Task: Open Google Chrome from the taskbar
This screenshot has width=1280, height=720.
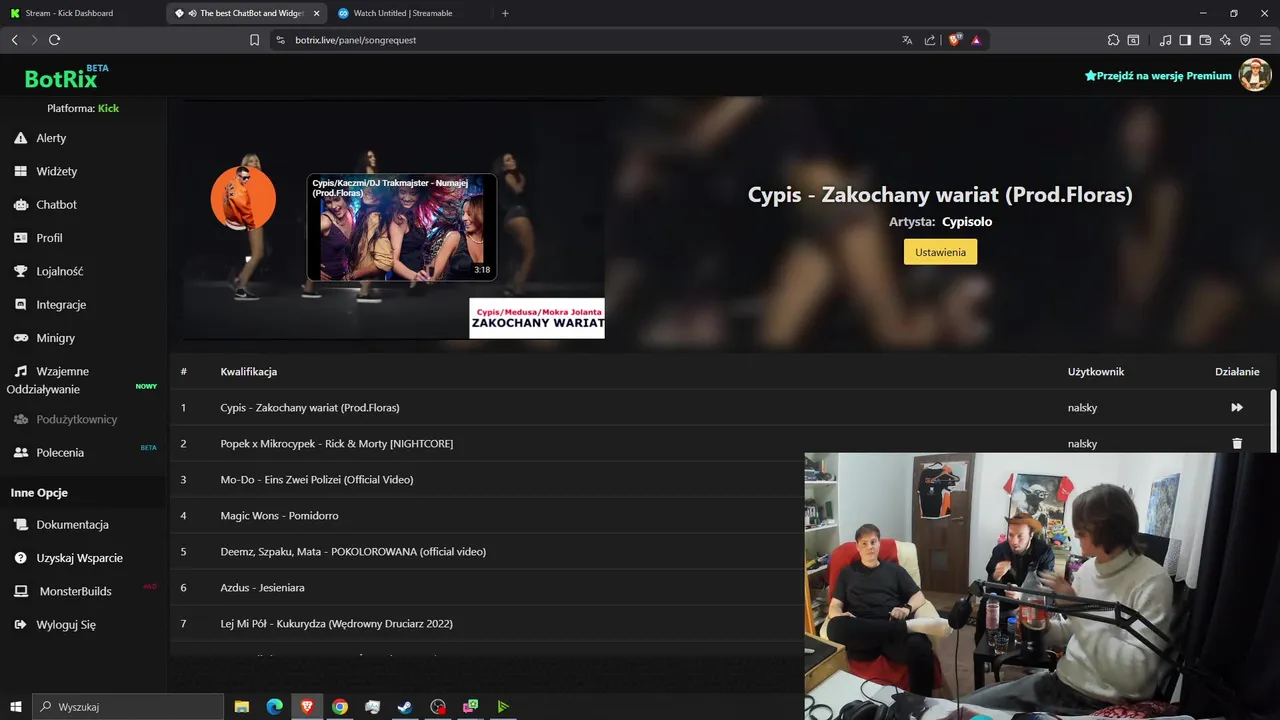Action: pos(340,707)
